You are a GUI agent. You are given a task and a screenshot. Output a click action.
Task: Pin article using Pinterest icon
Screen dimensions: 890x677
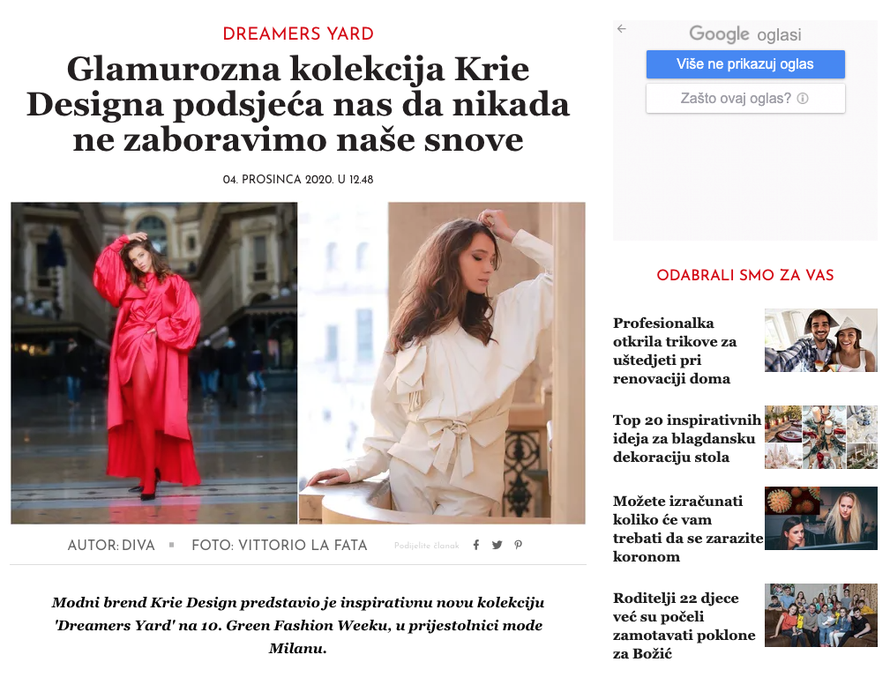(518, 545)
